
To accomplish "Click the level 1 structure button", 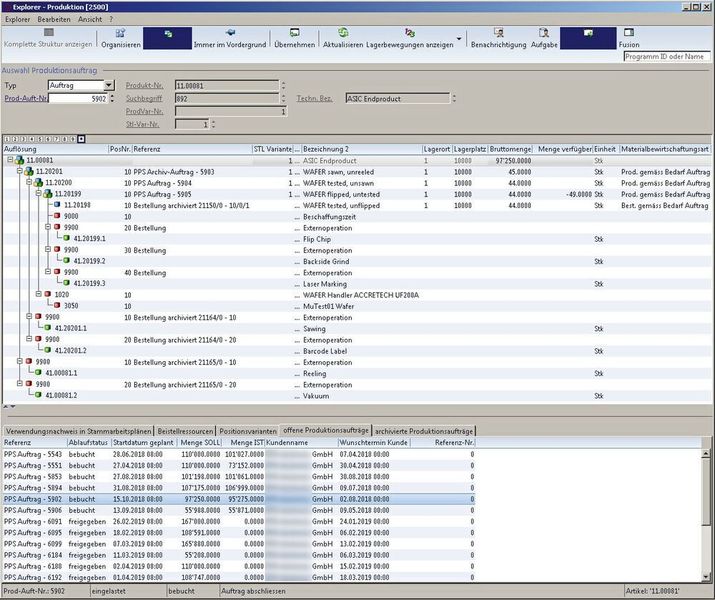I will pos(7,139).
